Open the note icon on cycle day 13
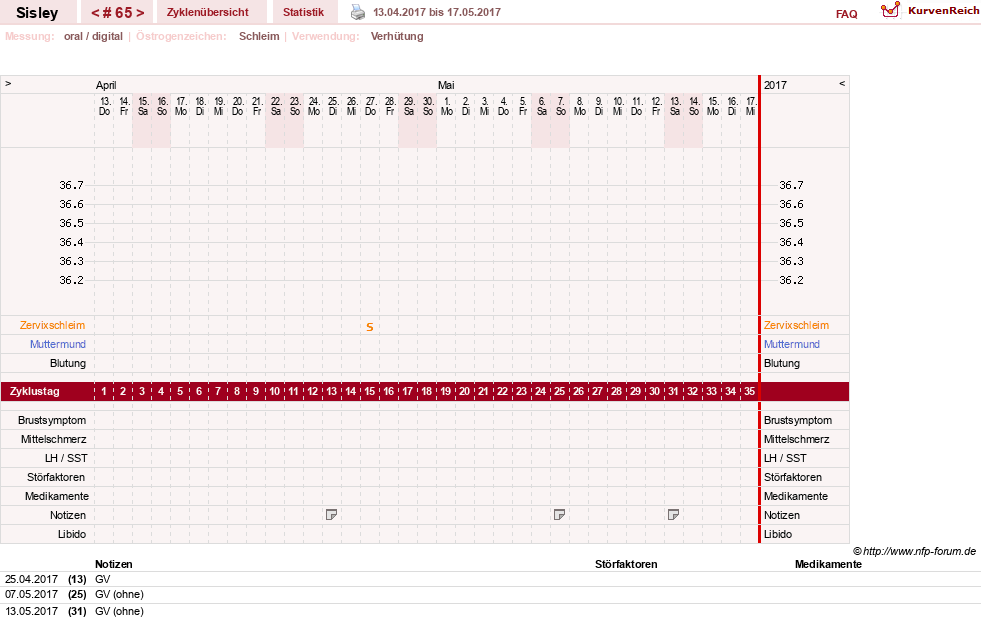This screenshot has height=643, width=981. pyautogui.click(x=332, y=515)
